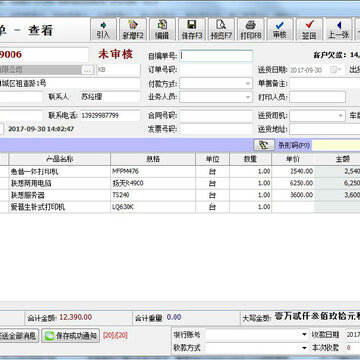Screen dimensions: 360x360
Task: Click the spec cell 扬天R4900
Action: coord(153,183)
